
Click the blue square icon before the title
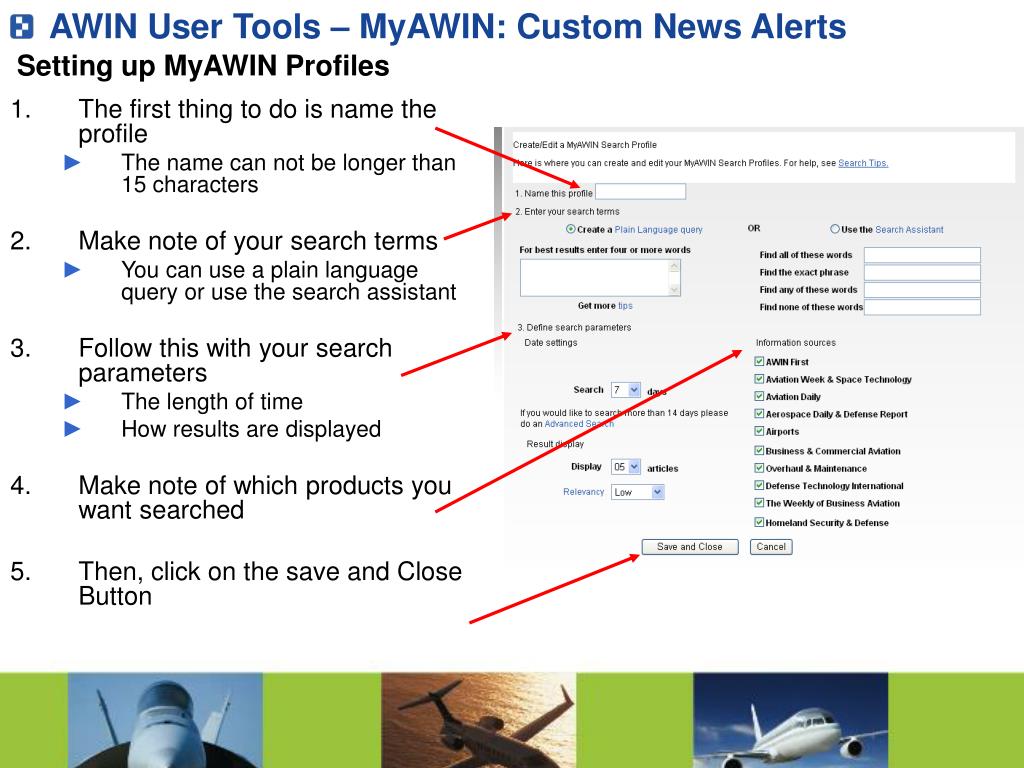point(22,28)
